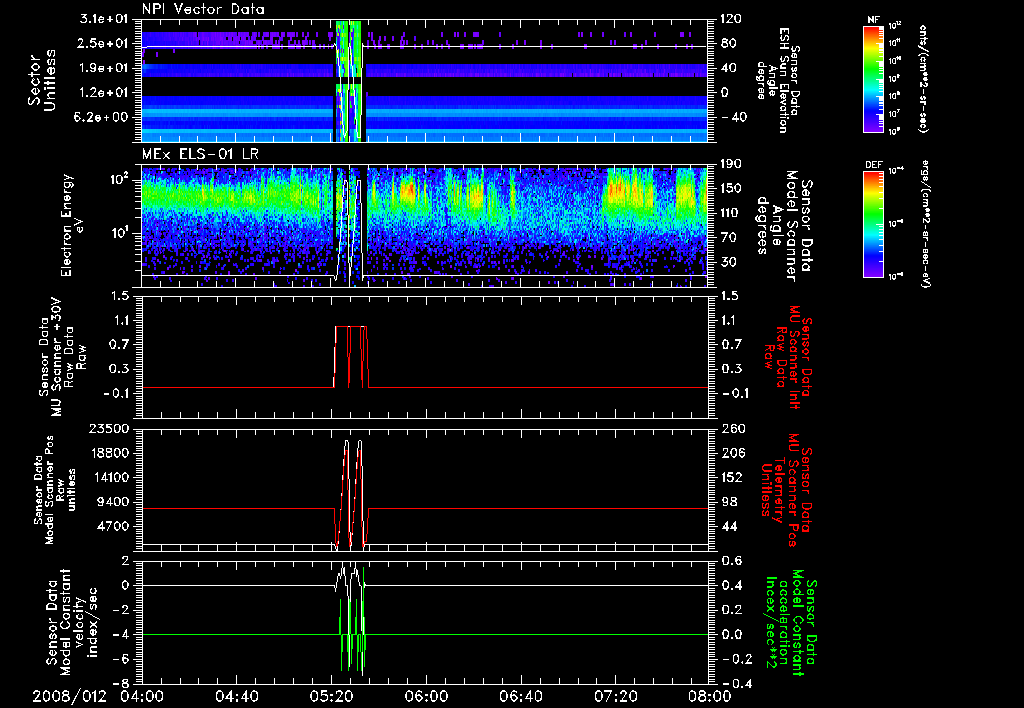This screenshot has width=1024, height=708.
Task: Click the 07:20 time axis label
Action: click(618, 696)
